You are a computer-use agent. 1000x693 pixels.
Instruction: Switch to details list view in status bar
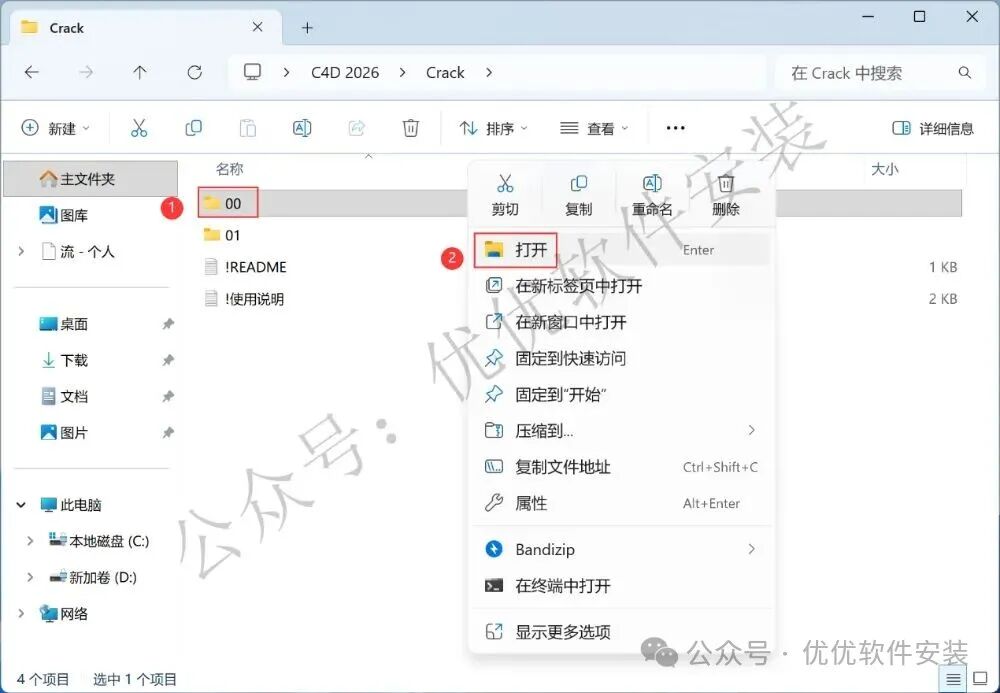953,679
